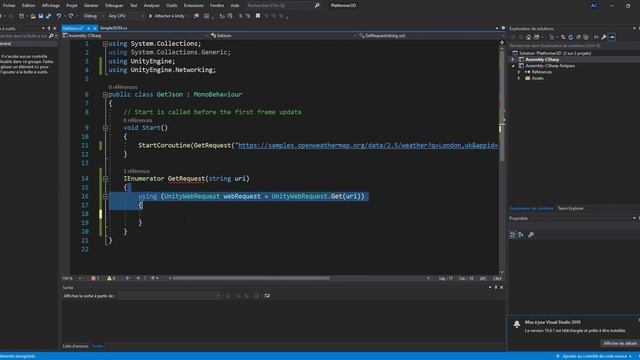Open the 'Afficher la sortie à partir de' dropdown
This screenshot has height=360, width=640.
tap(169, 296)
